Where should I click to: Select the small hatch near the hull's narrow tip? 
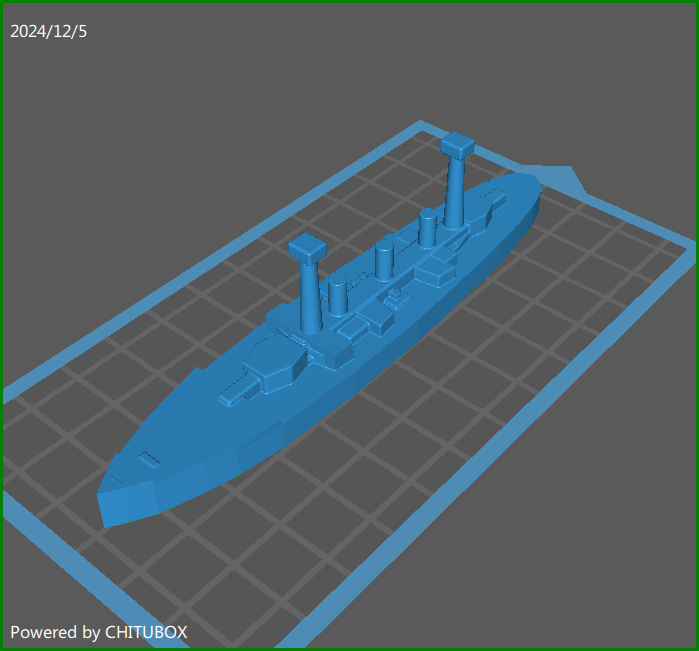[149, 459]
